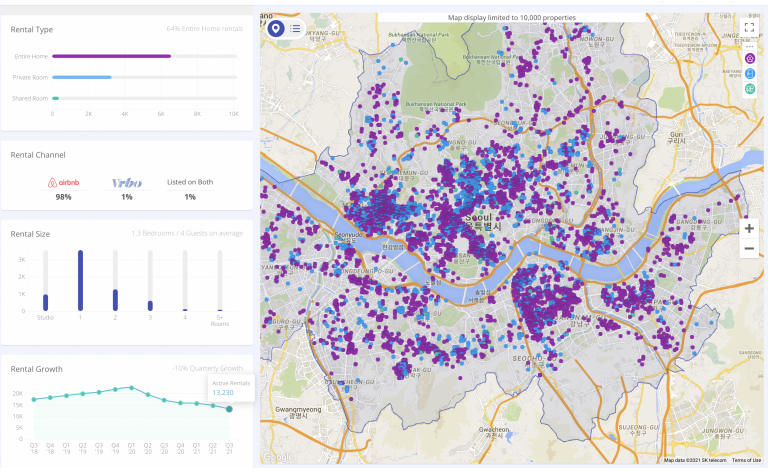
Task: Select the Private Room bar
Action: click(81, 77)
